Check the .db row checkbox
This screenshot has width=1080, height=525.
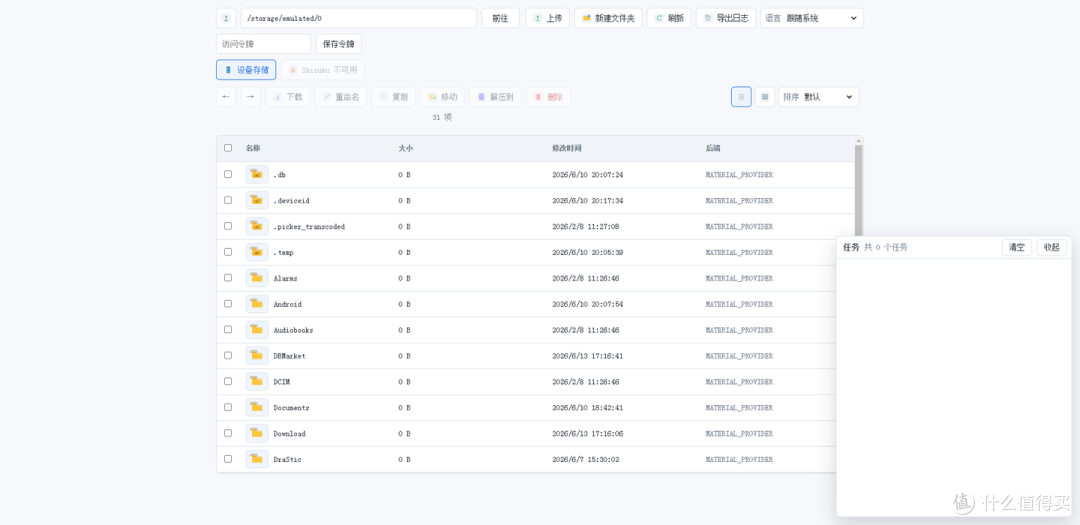(x=228, y=174)
